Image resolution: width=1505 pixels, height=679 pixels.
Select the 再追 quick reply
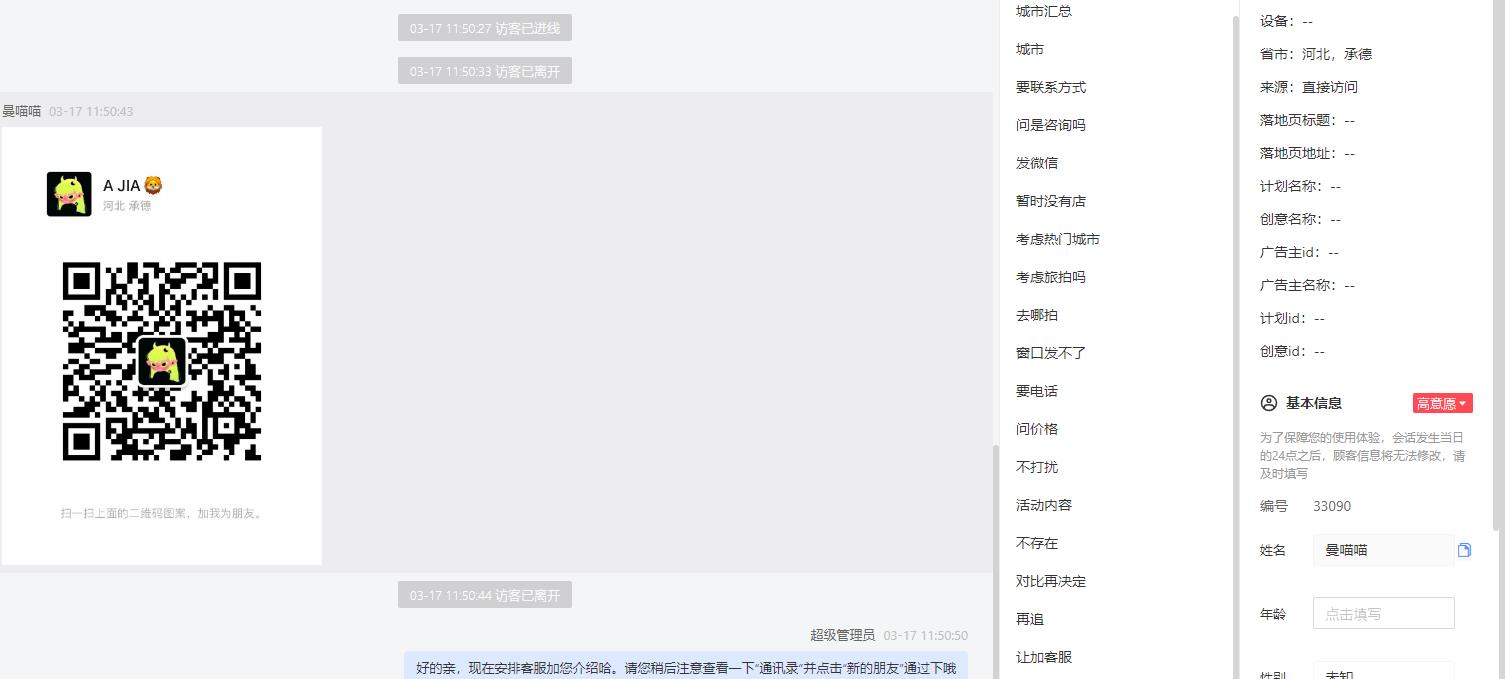point(1030,619)
